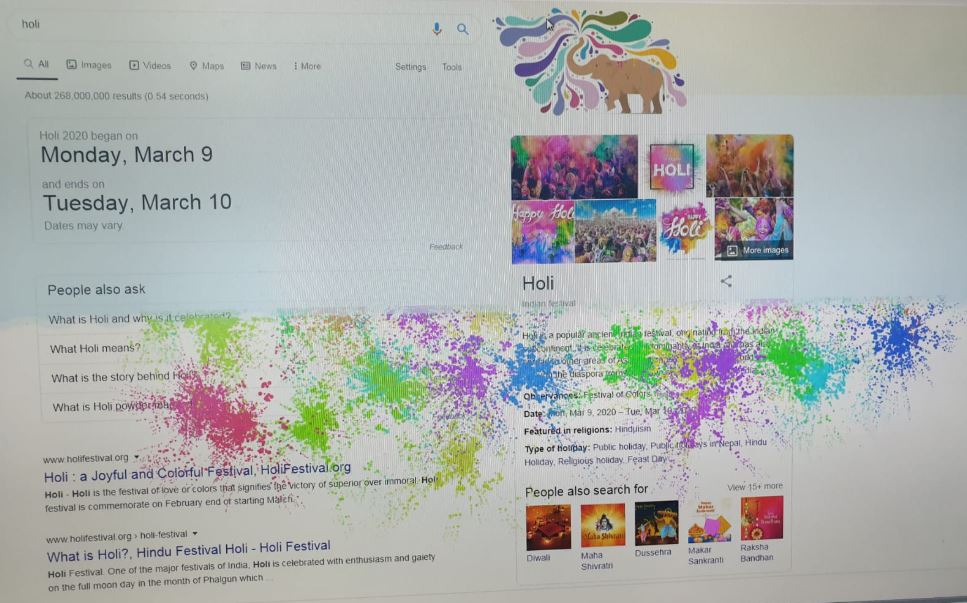This screenshot has width=967, height=603.
Task: Expand the More search options menu
Action: pos(307,66)
